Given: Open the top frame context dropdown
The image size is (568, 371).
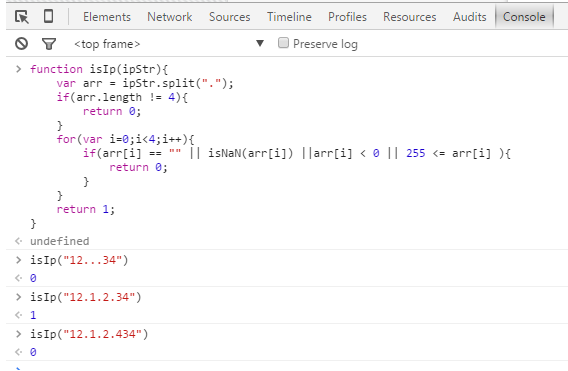Looking at the screenshot, I should point(169,44).
